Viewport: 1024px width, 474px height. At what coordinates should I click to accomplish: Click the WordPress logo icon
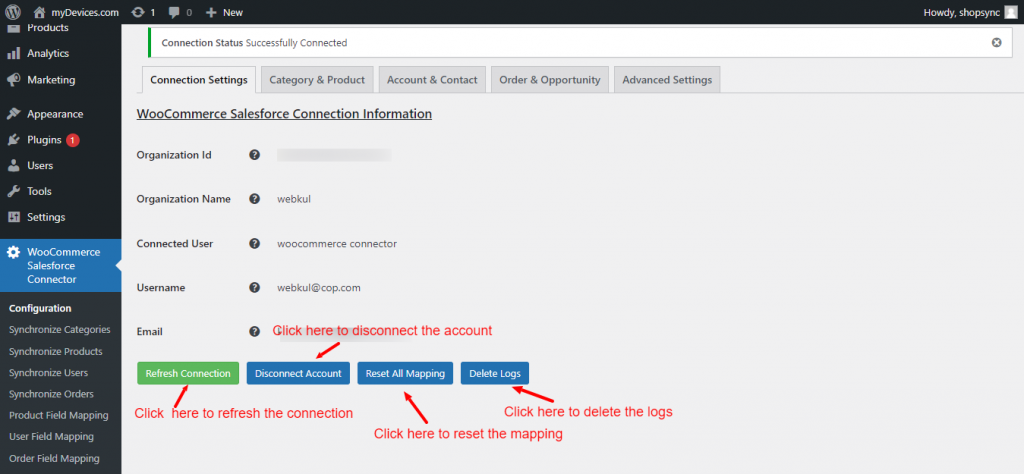[13, 12]
